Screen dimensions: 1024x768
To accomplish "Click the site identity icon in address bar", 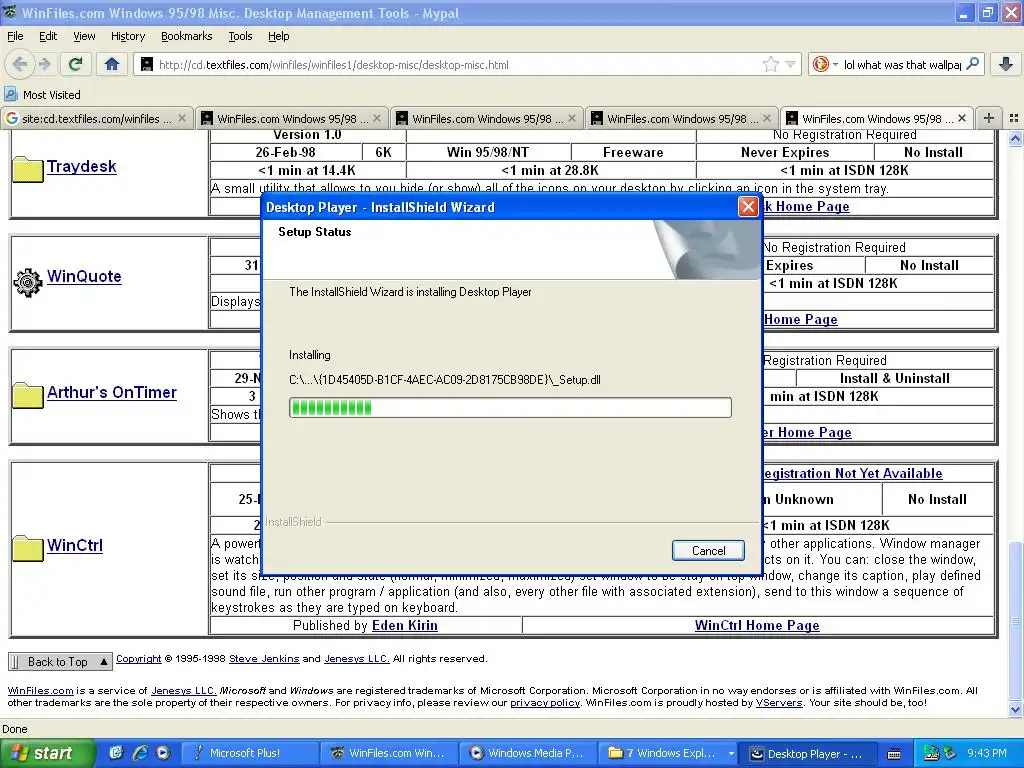I will coord(147,64).
